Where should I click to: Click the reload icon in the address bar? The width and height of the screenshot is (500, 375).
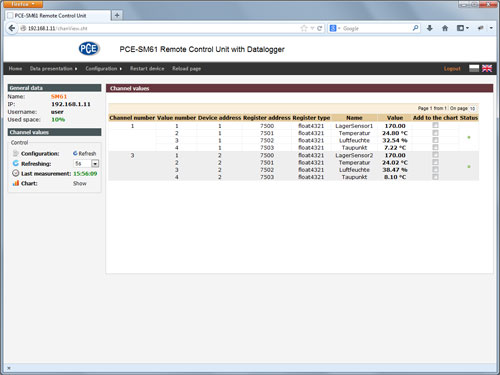pos(319,28)
